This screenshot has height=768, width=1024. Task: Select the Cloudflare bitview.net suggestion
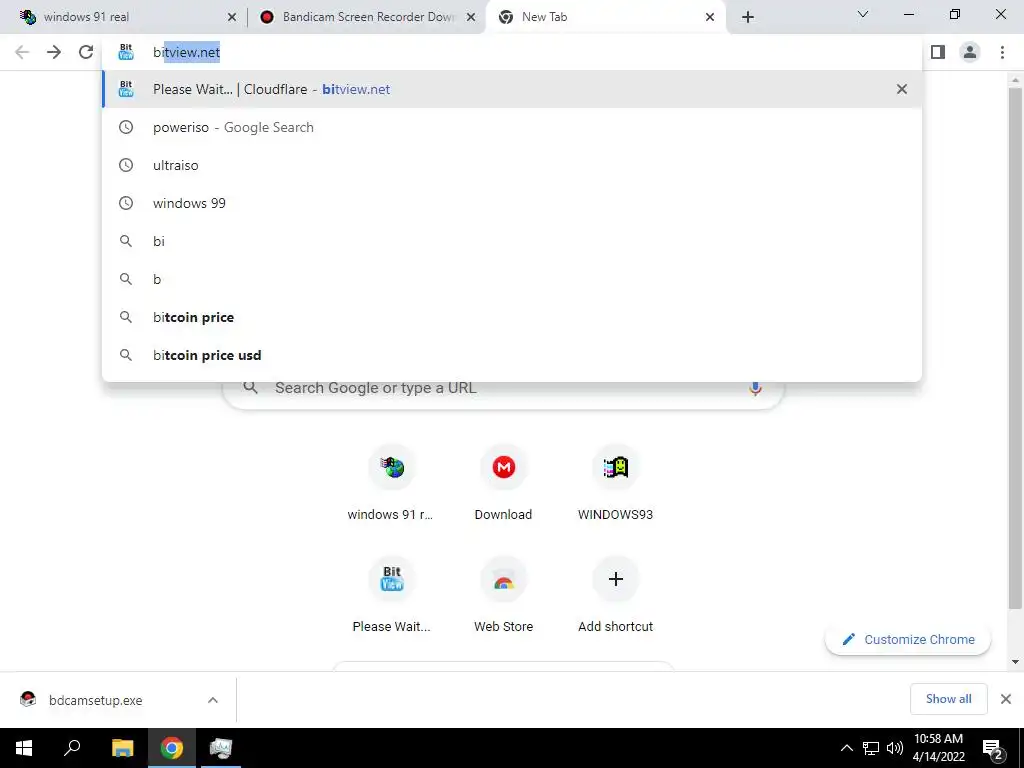[512, 89]
